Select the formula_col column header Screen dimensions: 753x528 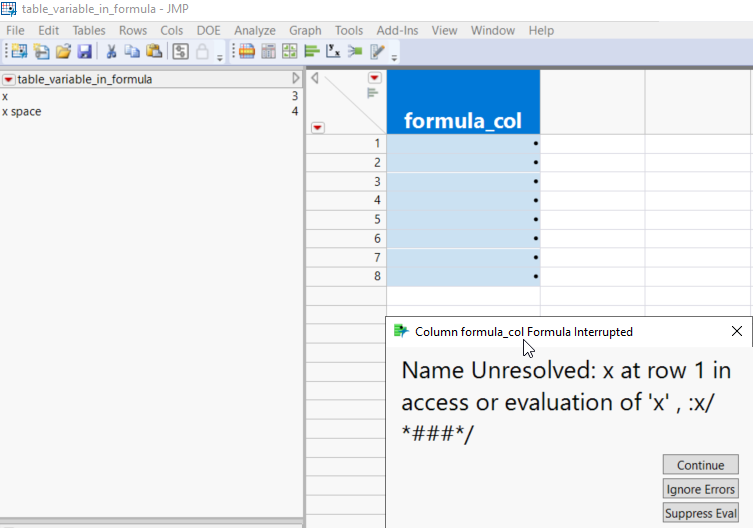[463, 121]
